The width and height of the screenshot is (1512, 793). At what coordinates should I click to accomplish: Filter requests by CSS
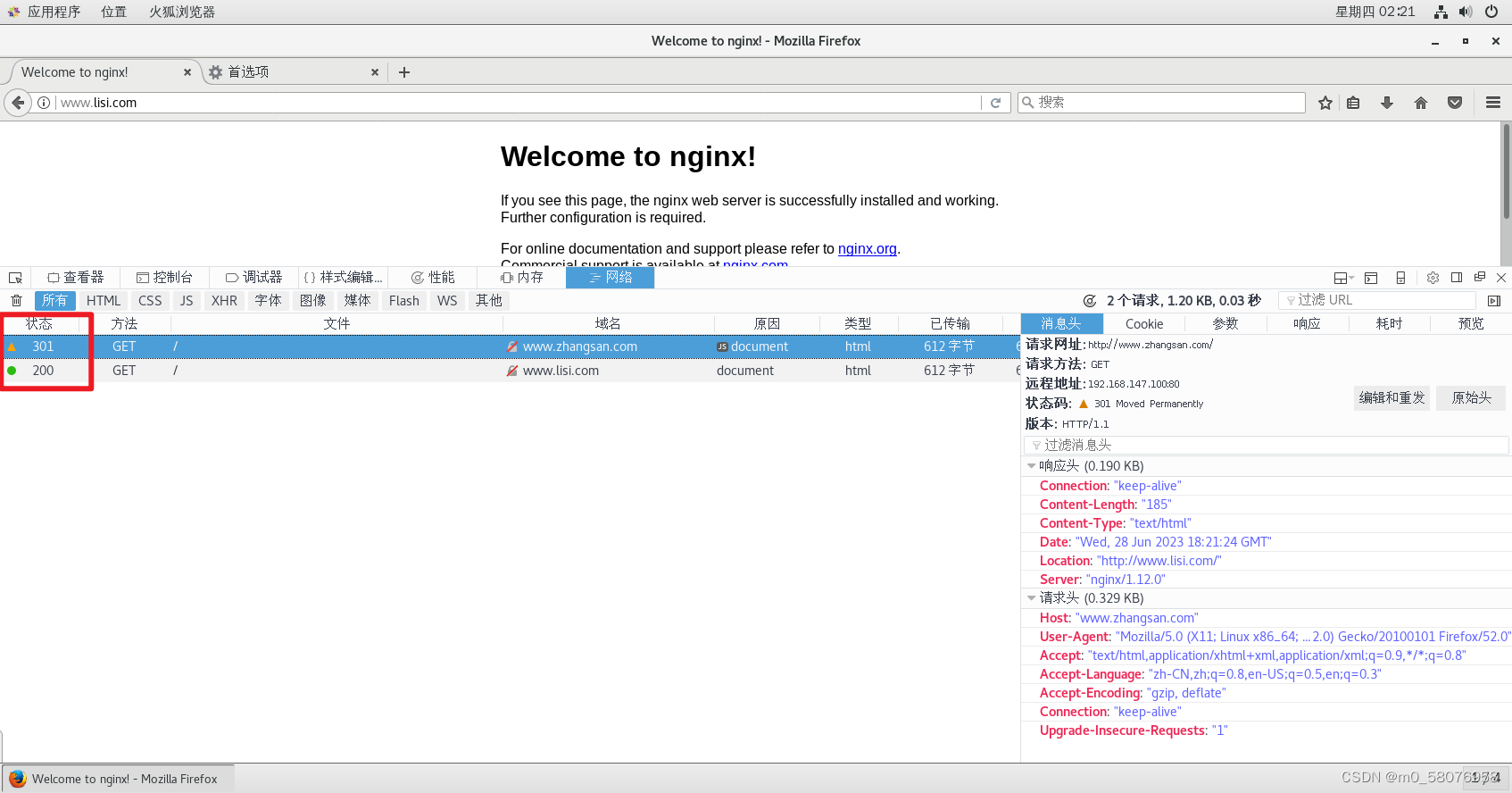150,301
